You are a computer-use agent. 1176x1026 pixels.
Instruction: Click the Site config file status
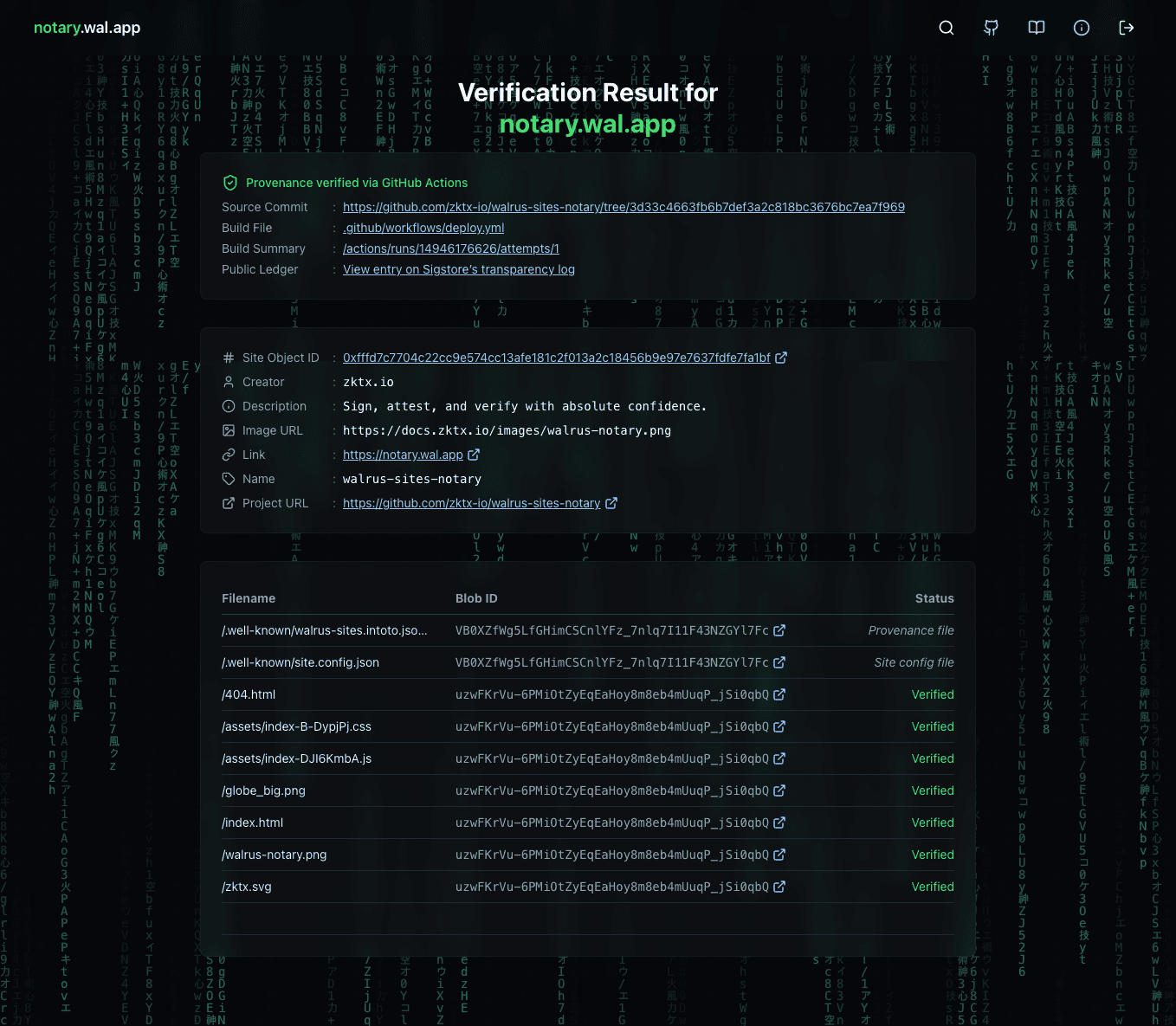pyautogui.click(x=914, y=662)
